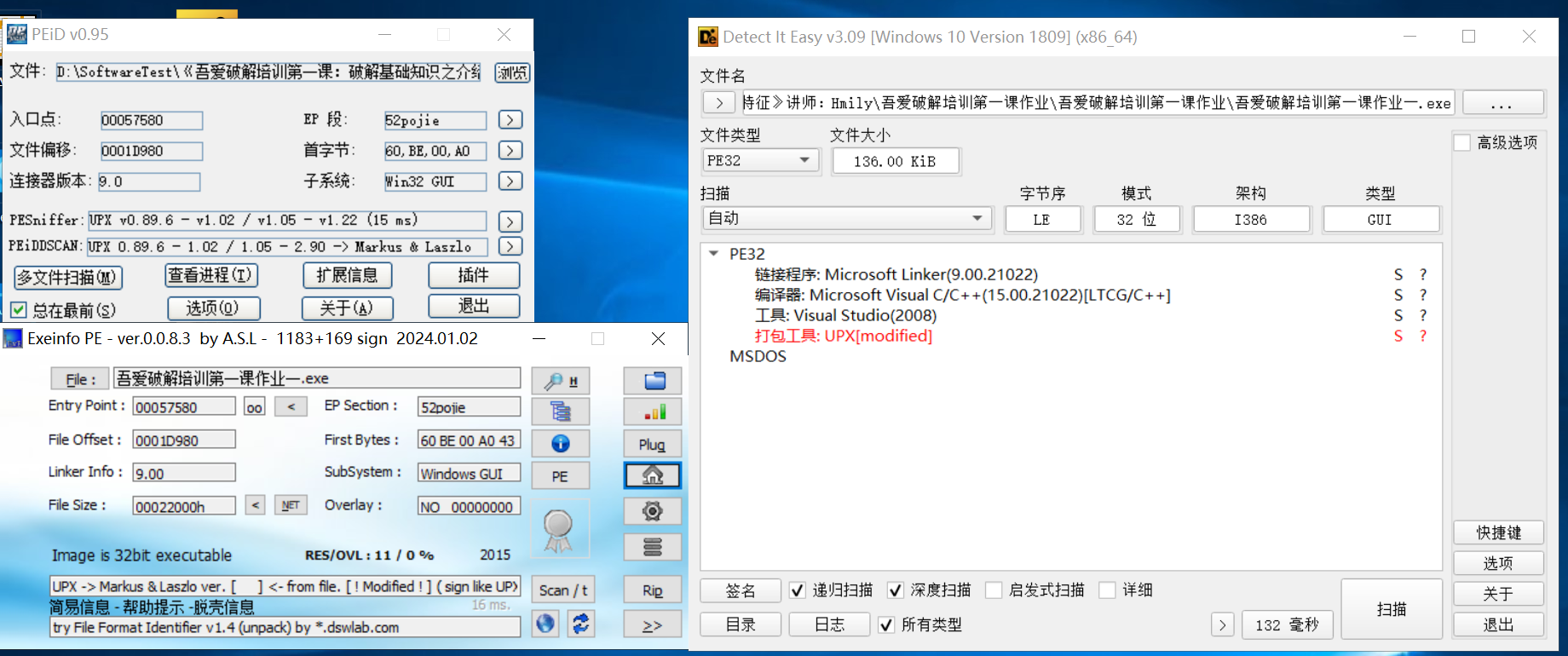Viewport: 1568px width, 656px height.
Task: Click the home icon button in Exeinfo PE
Action: tap(653, 475)
